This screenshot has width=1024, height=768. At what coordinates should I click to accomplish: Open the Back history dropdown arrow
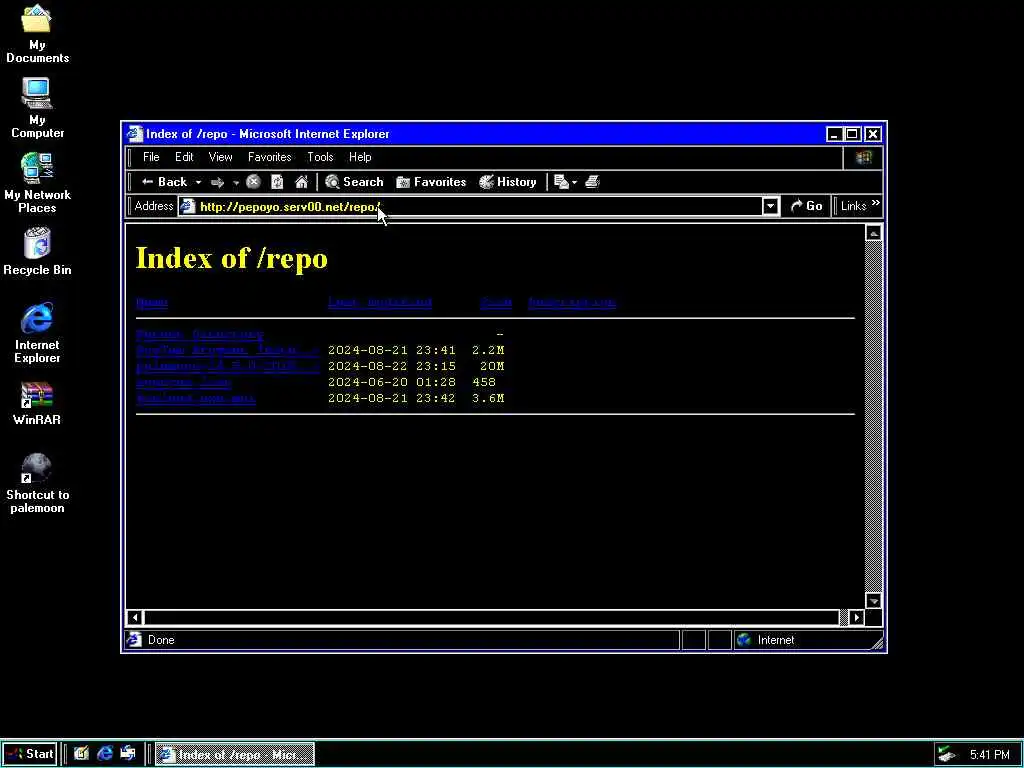coord(199,183)
